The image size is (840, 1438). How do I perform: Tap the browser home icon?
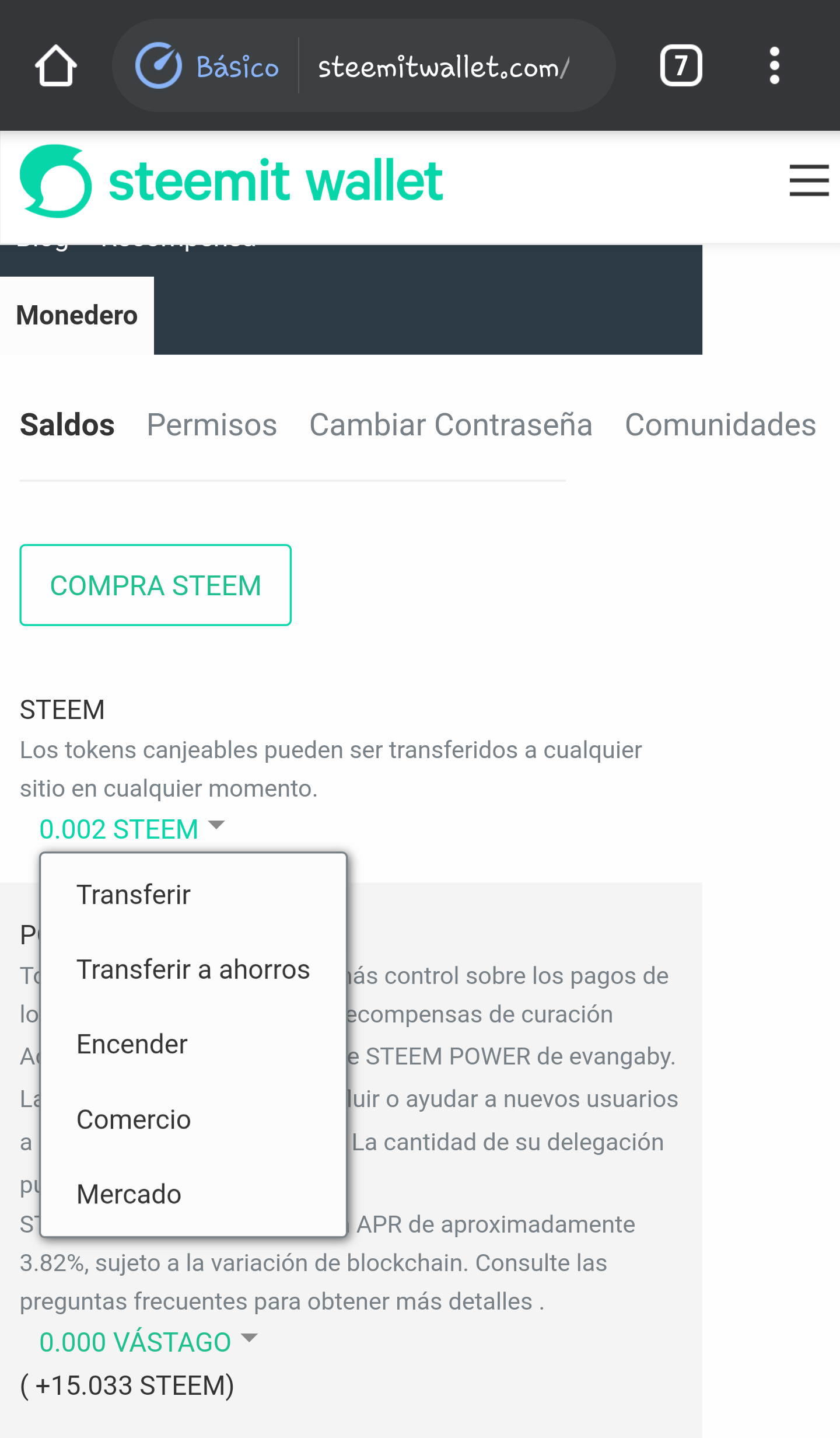pos(56,65)
